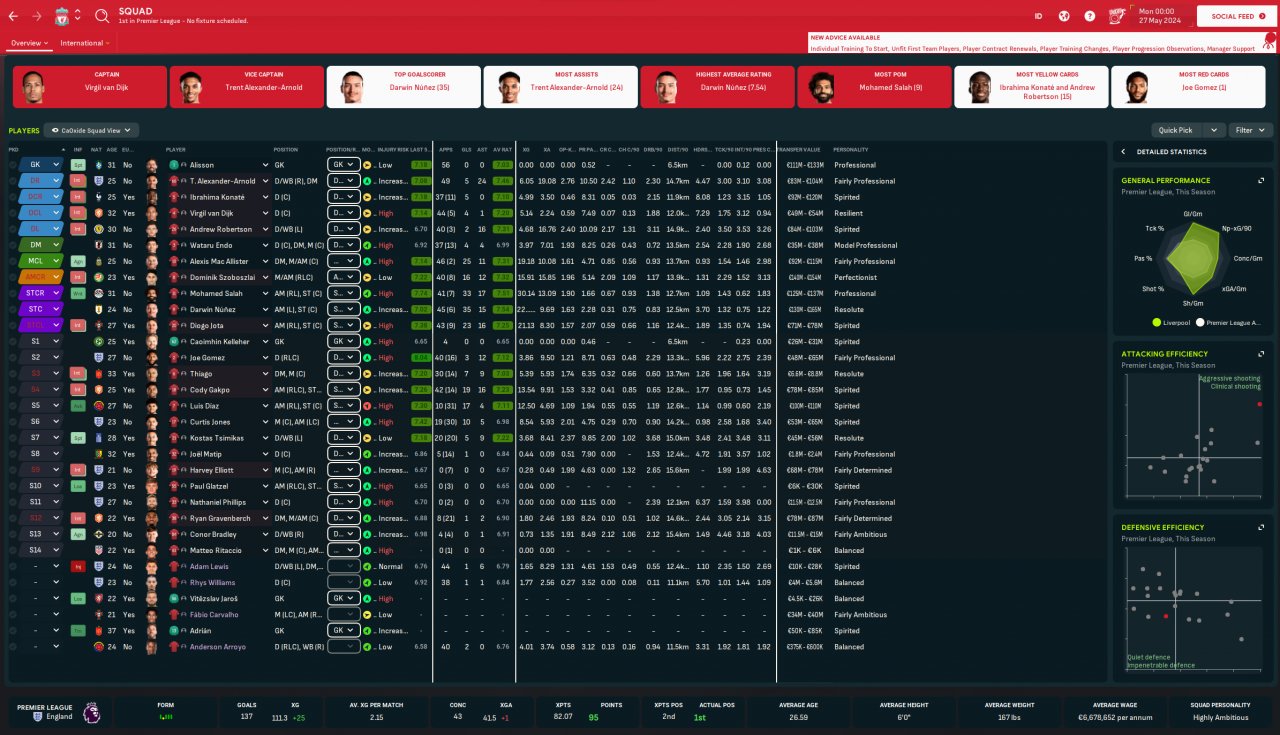Image resolution: width=1280 pixels, height=735 pixels.
Task: Click Darwin Núñez's nationality flag icon
Action: [x=98, y=309]
